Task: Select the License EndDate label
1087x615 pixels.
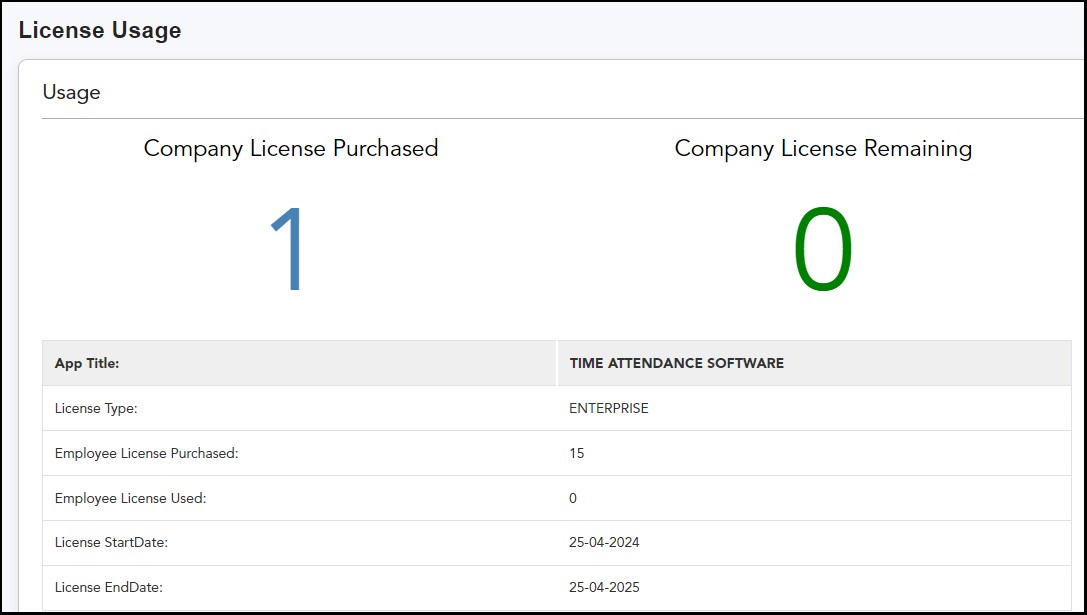Action: click(x=108, y=587)
